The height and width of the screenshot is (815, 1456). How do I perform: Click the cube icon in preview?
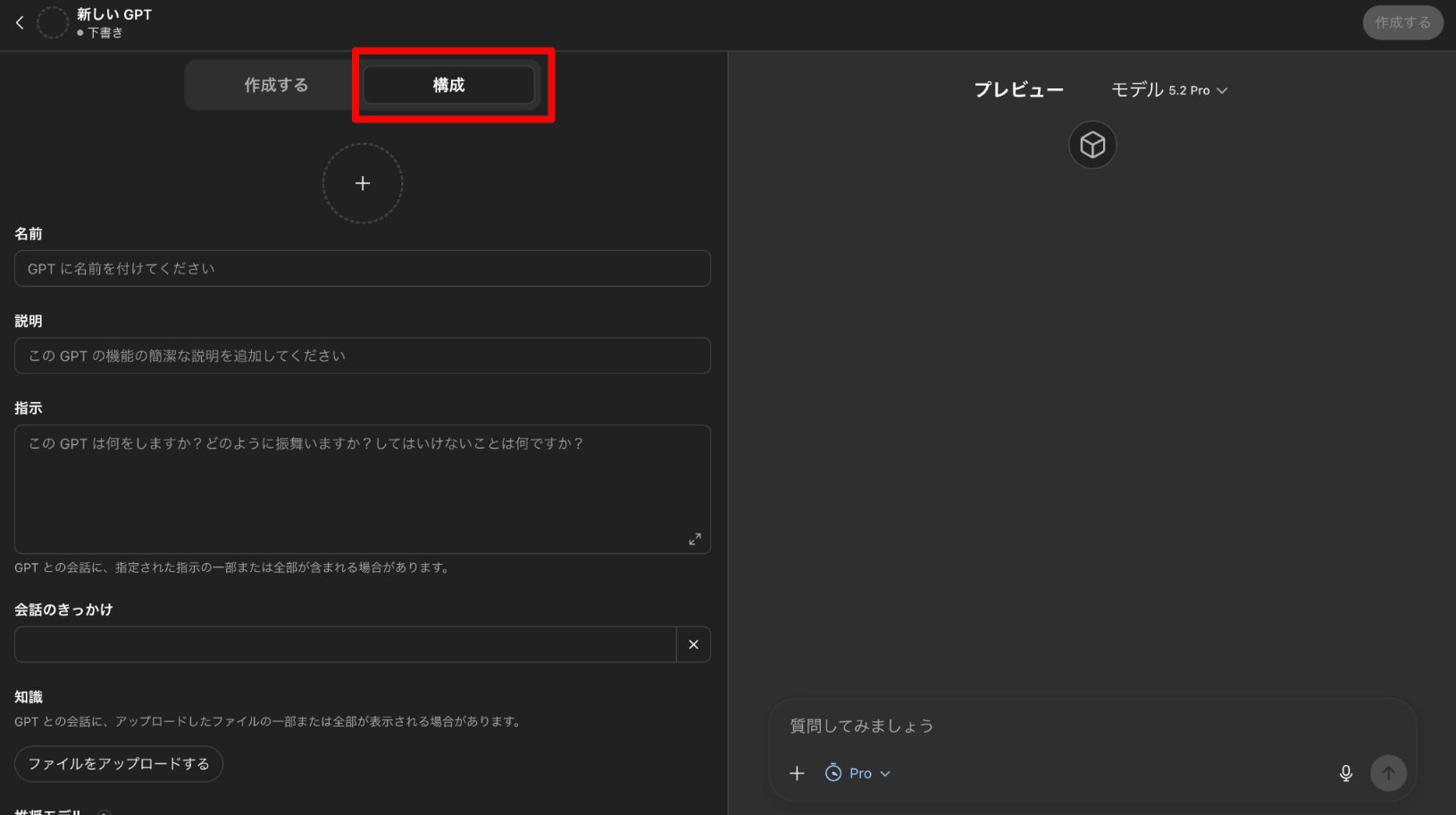(1092, 145)
